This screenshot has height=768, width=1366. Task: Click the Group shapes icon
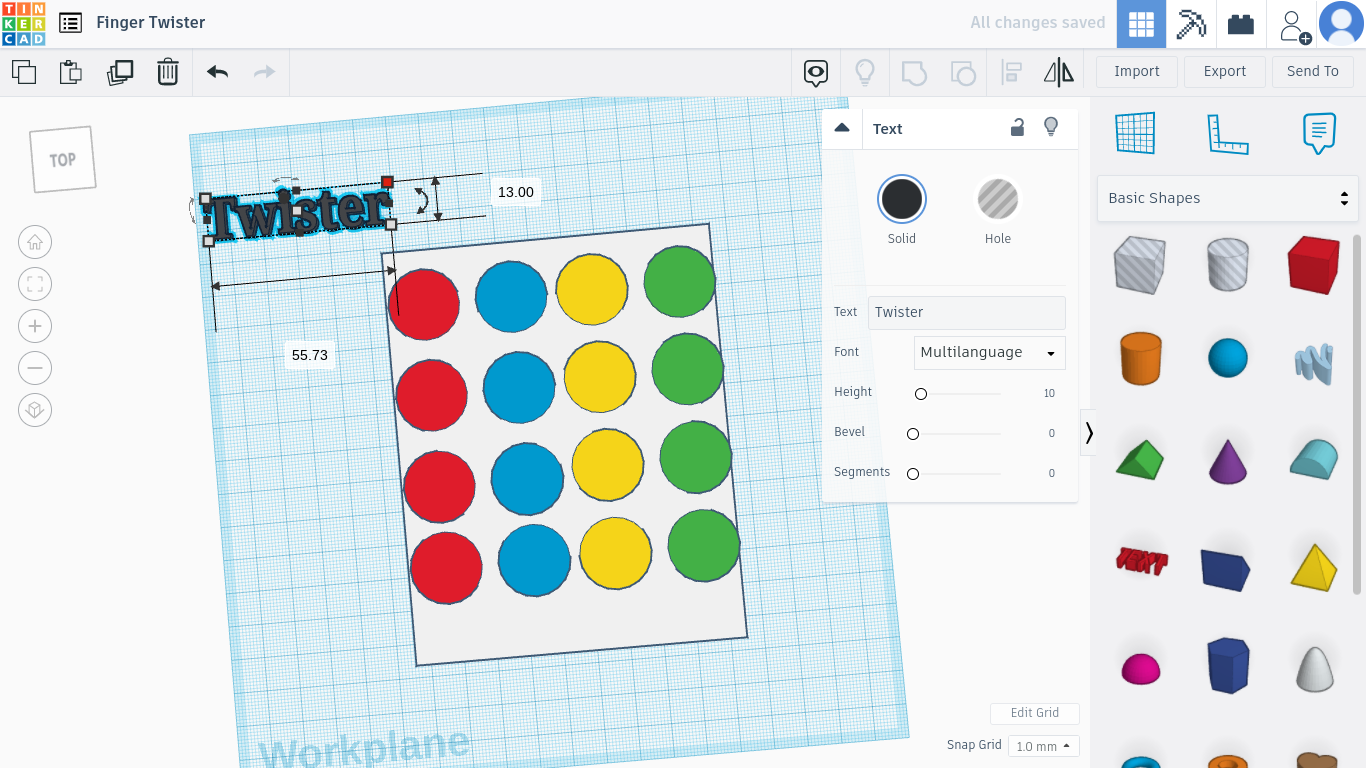click(x=914, y=72)
